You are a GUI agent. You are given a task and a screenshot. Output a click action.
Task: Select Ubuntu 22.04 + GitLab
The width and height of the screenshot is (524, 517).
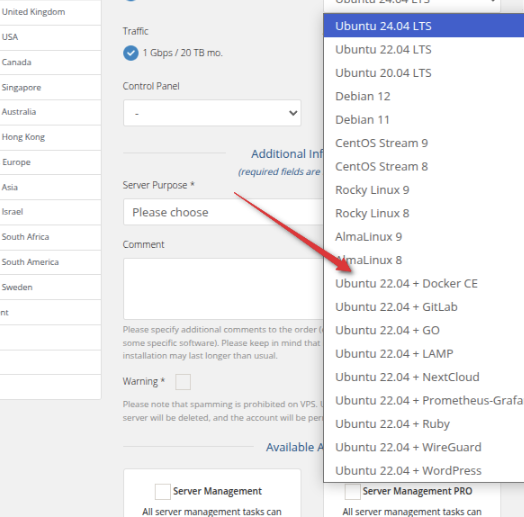click(x=424, y=307)
